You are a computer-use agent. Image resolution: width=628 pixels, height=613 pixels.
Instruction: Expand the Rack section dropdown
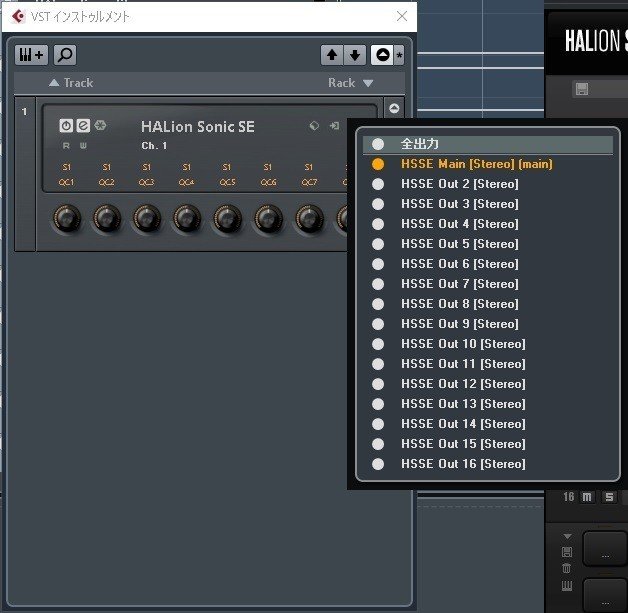[351, 83]
